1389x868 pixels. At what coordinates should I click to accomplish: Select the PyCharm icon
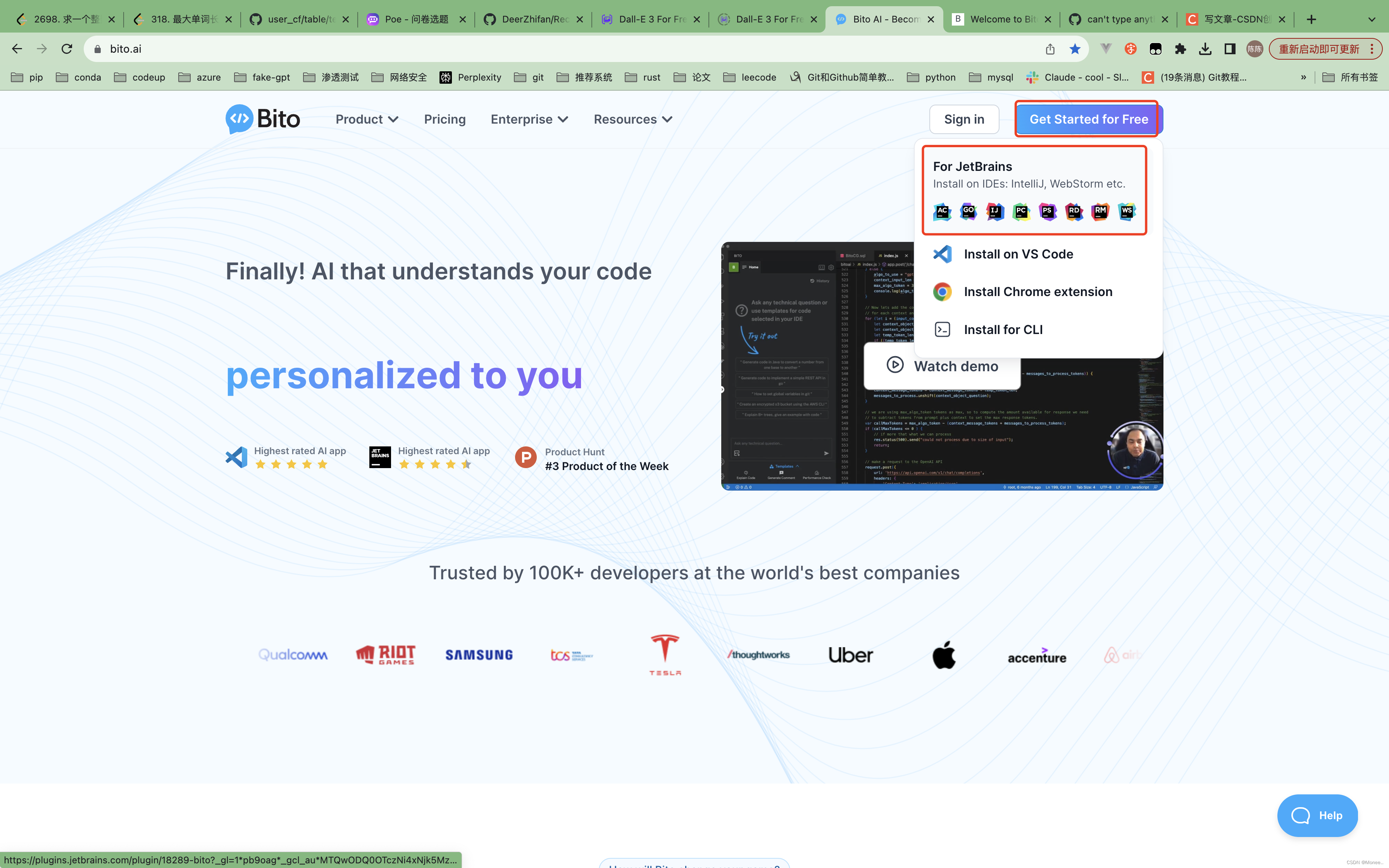1022,212
